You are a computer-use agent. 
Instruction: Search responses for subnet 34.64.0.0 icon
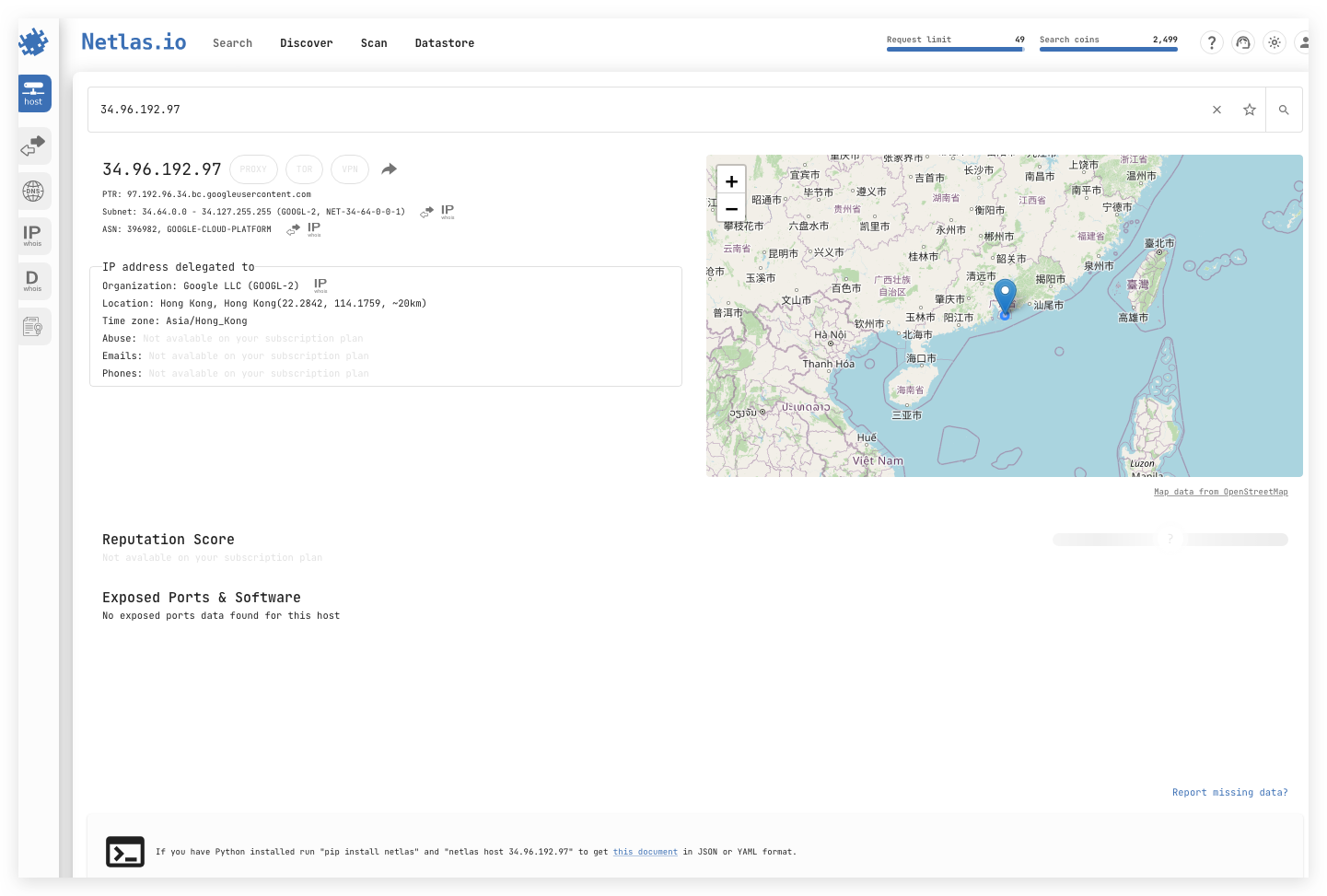pyautogui.click(x=427, y=212)
